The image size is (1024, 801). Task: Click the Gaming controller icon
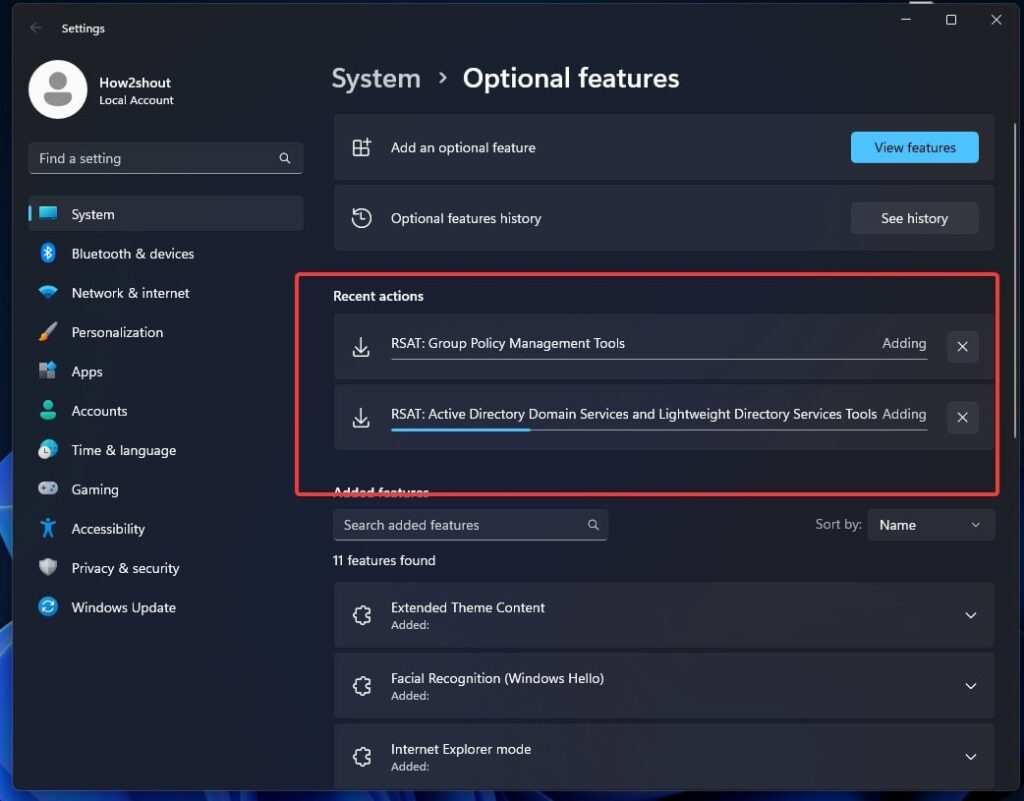click(x=48, y=489)
